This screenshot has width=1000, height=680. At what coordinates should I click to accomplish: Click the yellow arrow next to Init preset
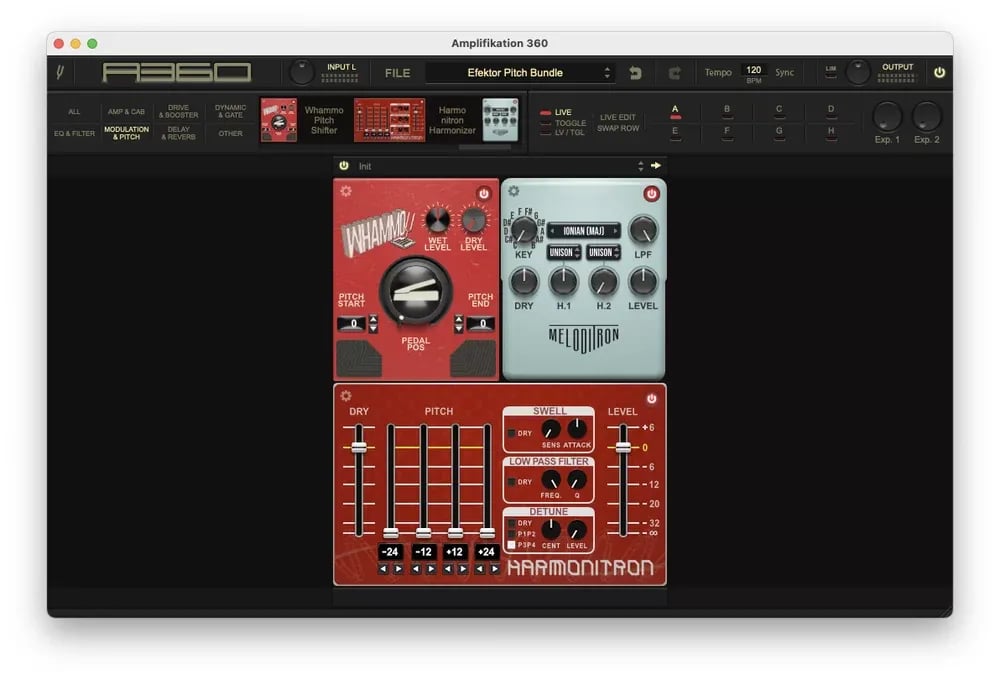(x=656, y=165)
